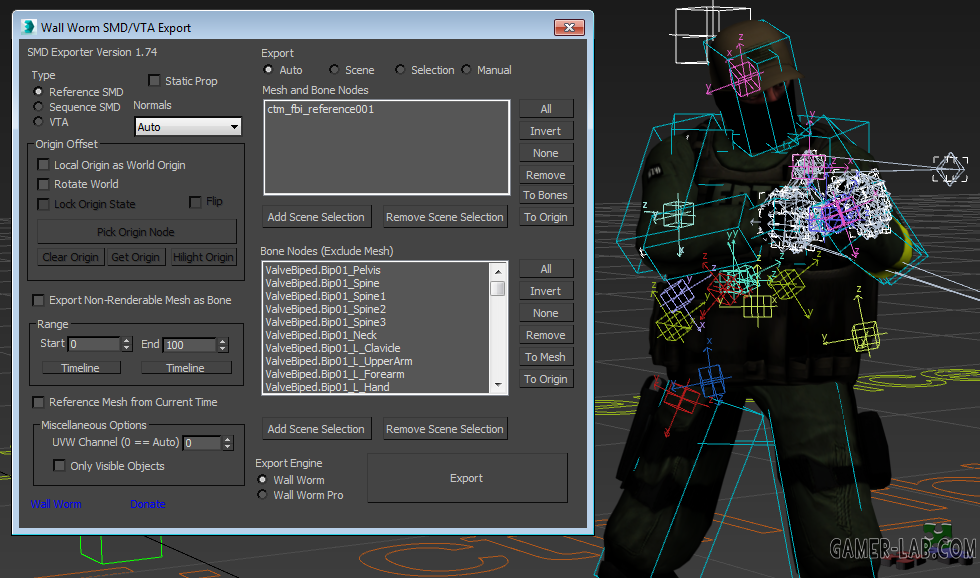
Task: Enable the Static Prop checkbox
Action: pyautogui.click(x=154, y=81)
